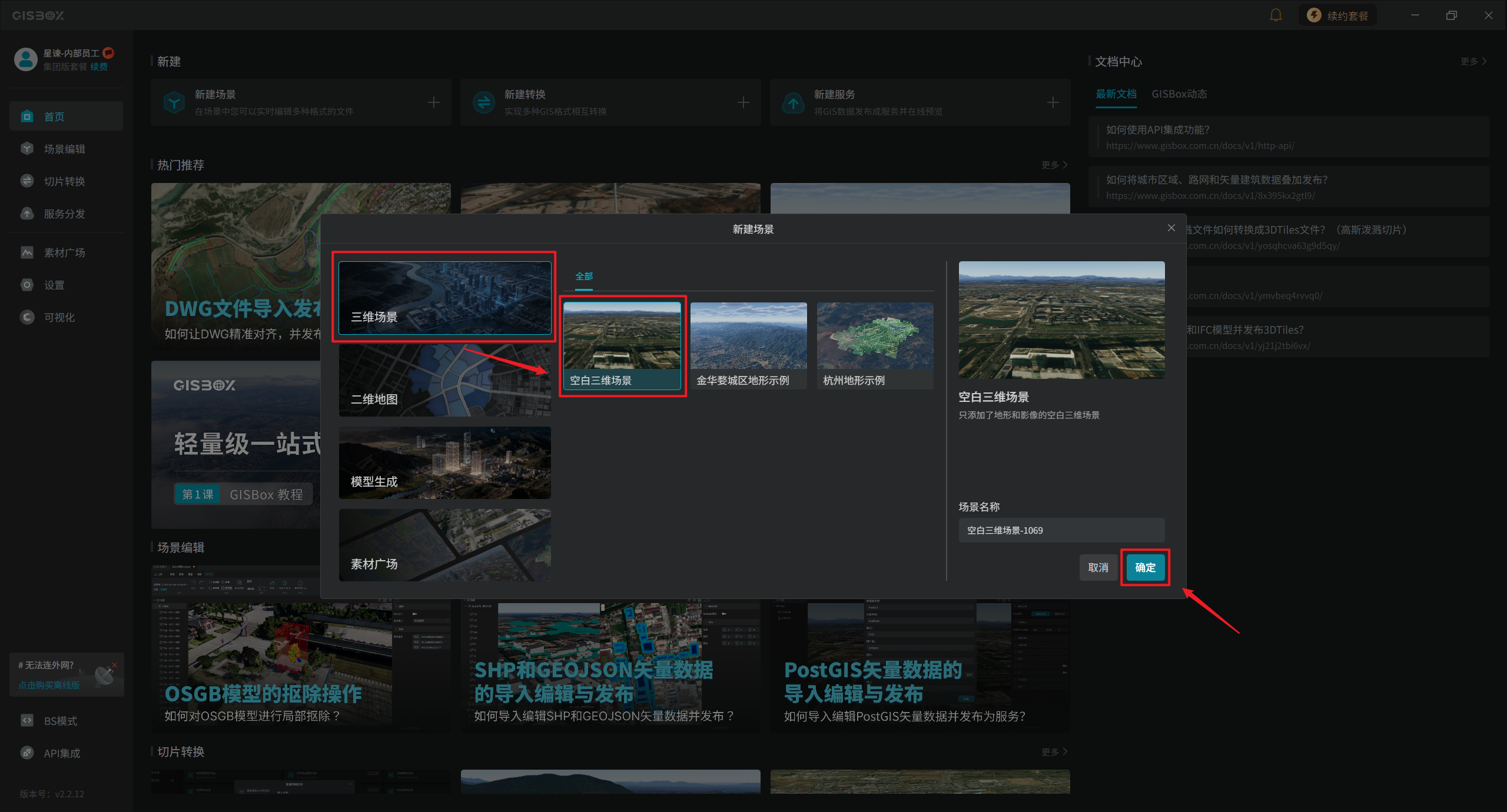
Task: Open 场景编辑 cube icon in sidebar
Action: pyautogui.click(x=27, y=149)
